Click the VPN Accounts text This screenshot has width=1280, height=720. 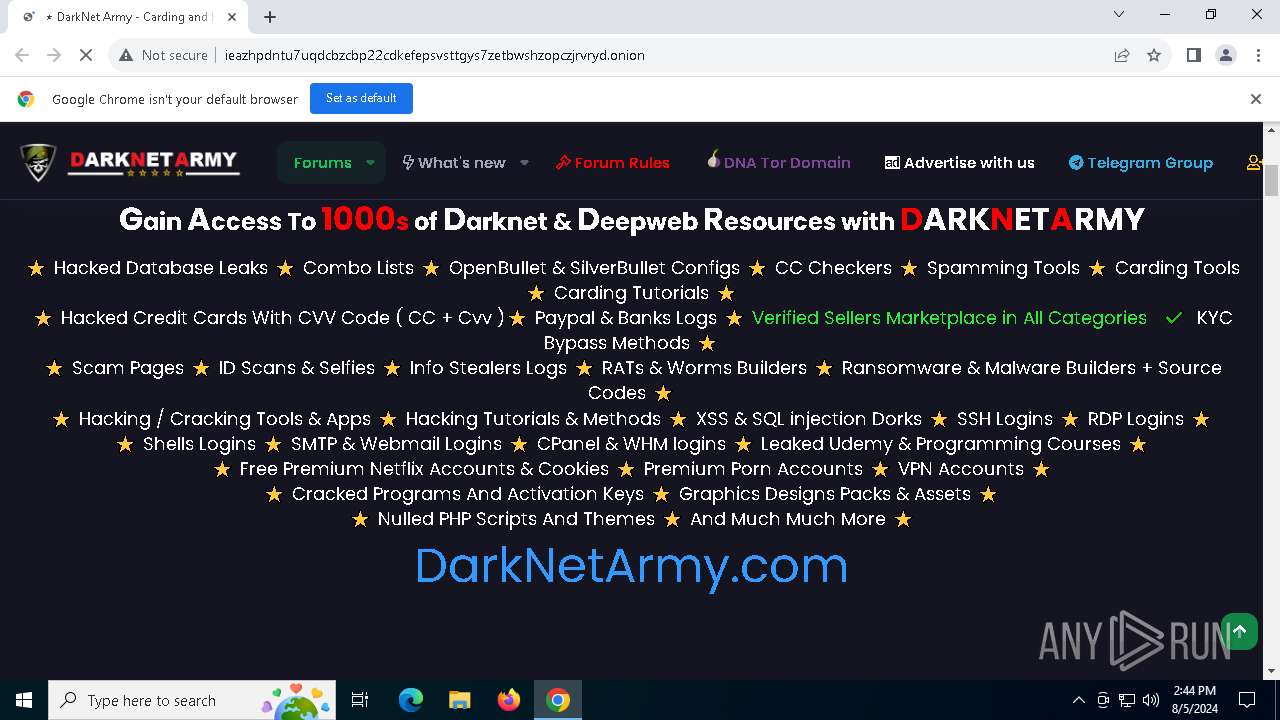pyautogui.click(x=960, y=469)
